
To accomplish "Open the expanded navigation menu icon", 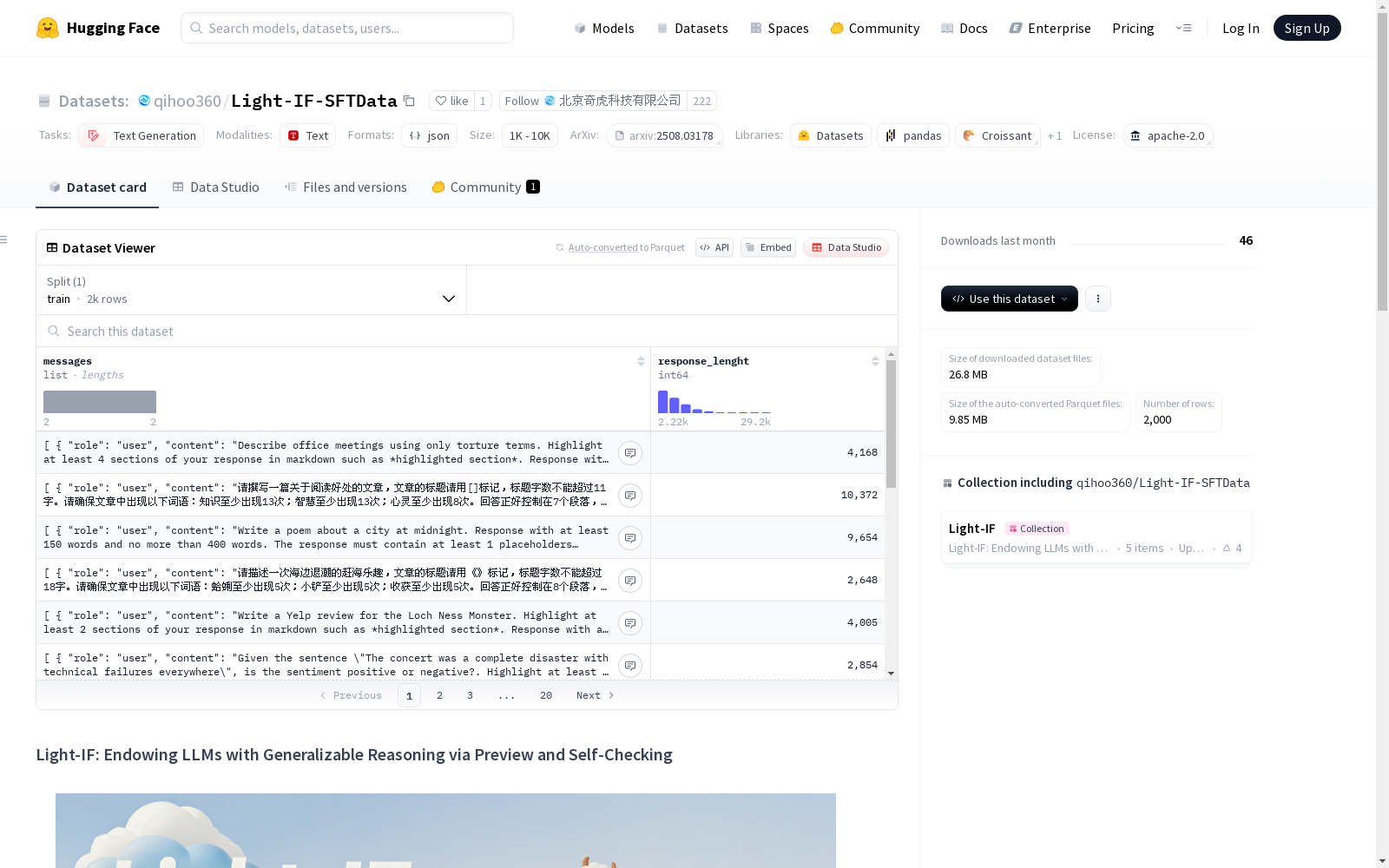I will [x=1183, y=28].
